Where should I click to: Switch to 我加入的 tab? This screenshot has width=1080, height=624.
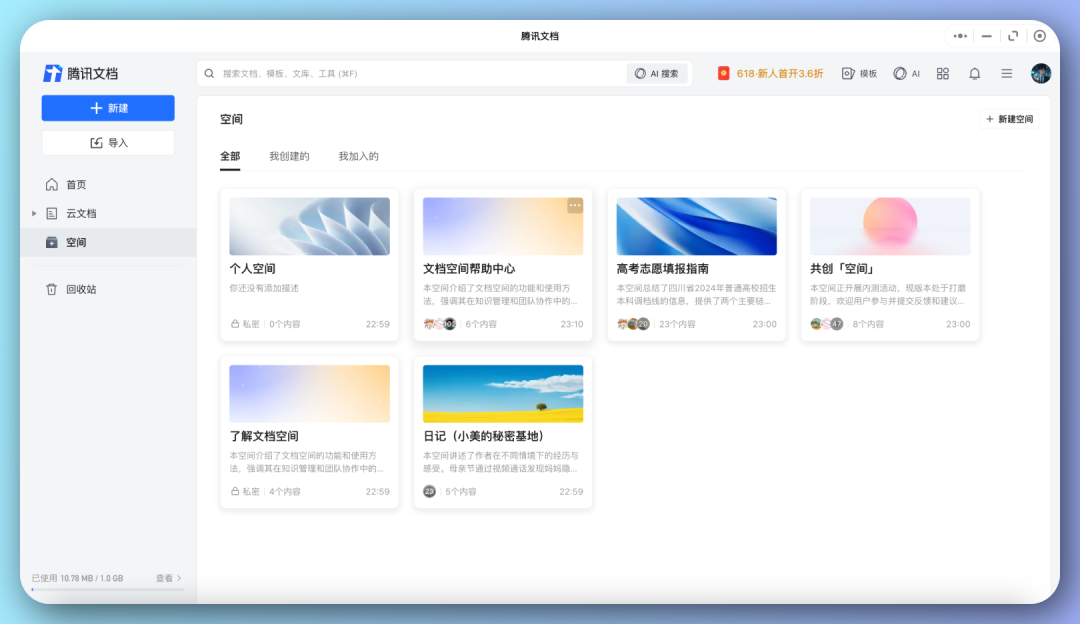pos(358,156)
